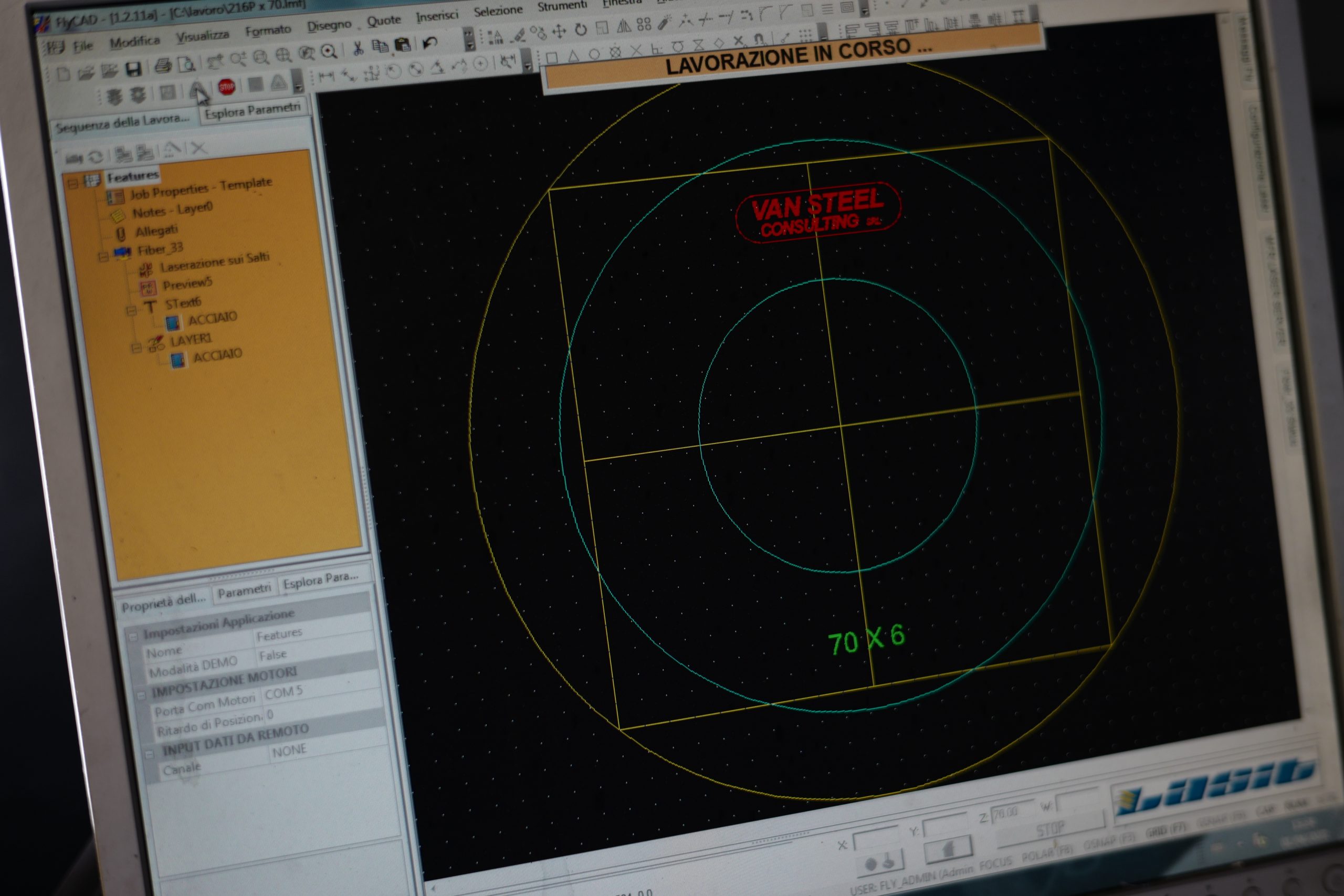Select the Move tool four-arrow icon

pos(559,31)
